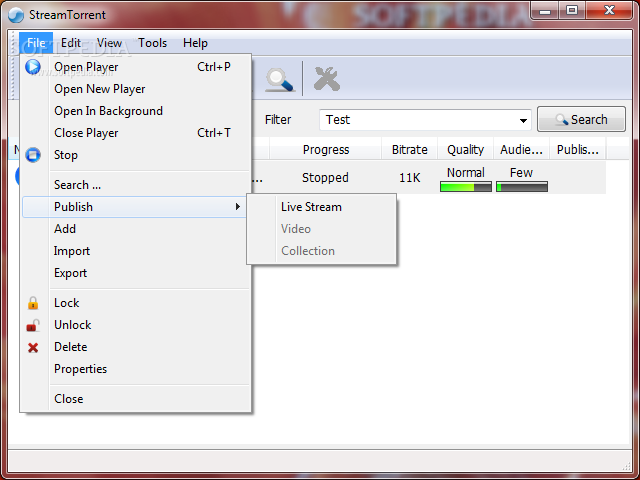Click the Filter label text
640x480 pixels.
278,120
